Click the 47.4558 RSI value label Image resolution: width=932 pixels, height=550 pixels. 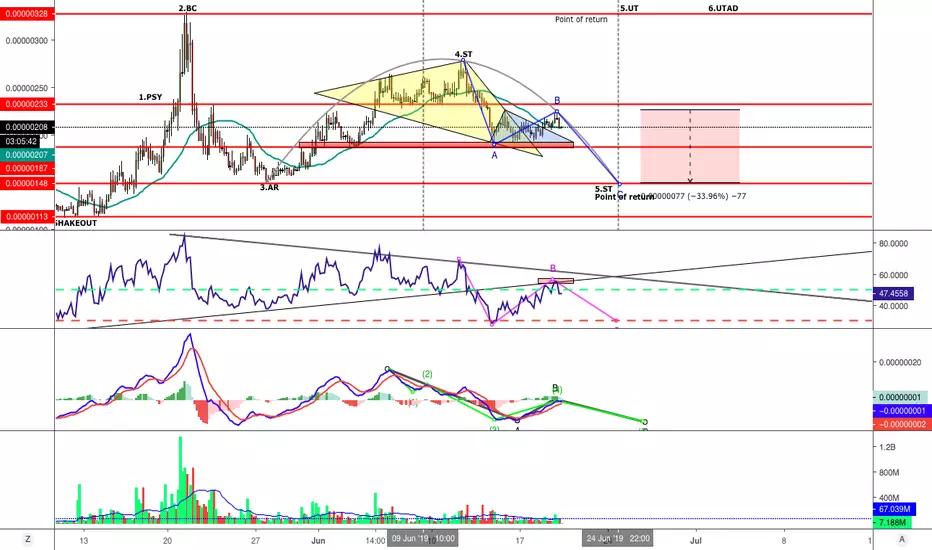(893, 293)
